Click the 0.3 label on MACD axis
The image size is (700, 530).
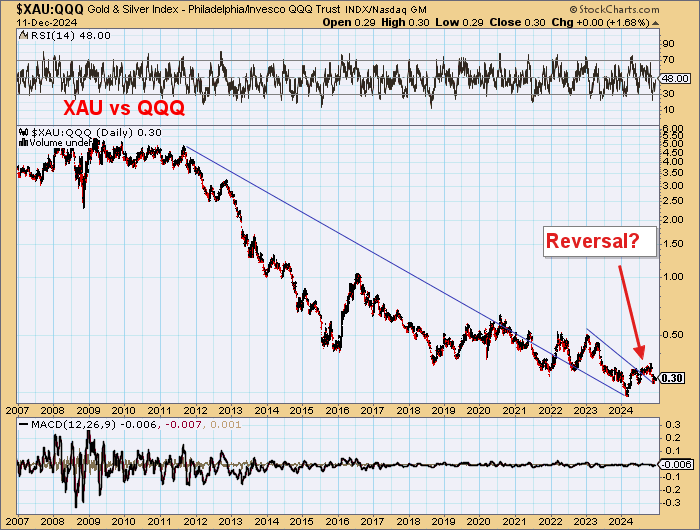pos(674,425)
